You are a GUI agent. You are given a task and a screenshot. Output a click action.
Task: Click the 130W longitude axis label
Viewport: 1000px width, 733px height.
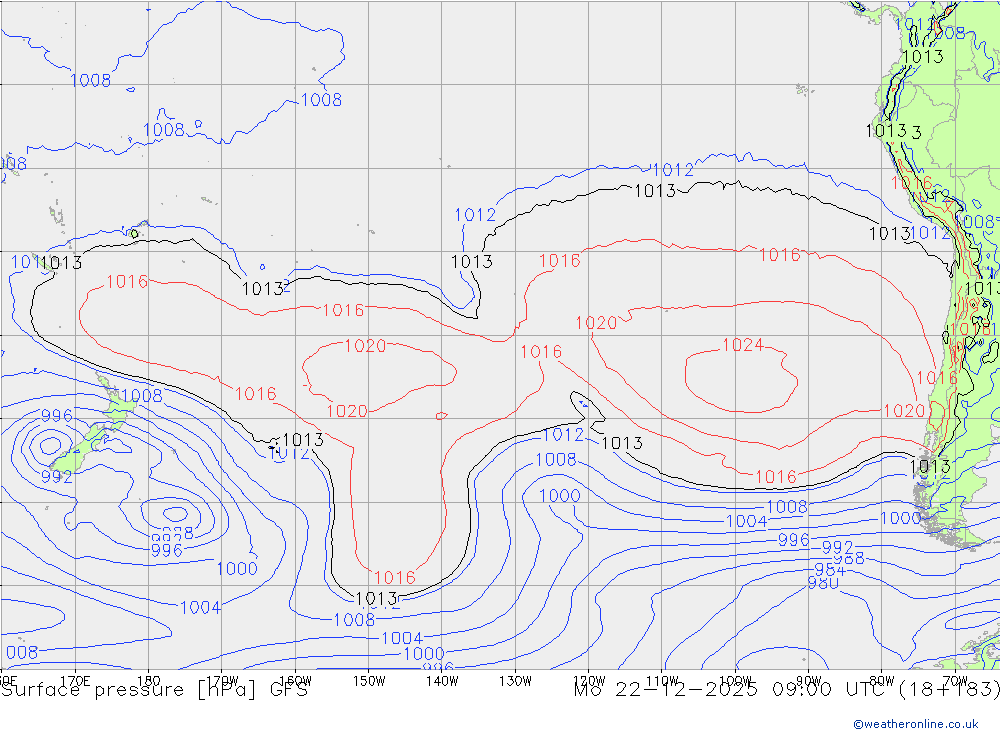[x=515, y=681]
